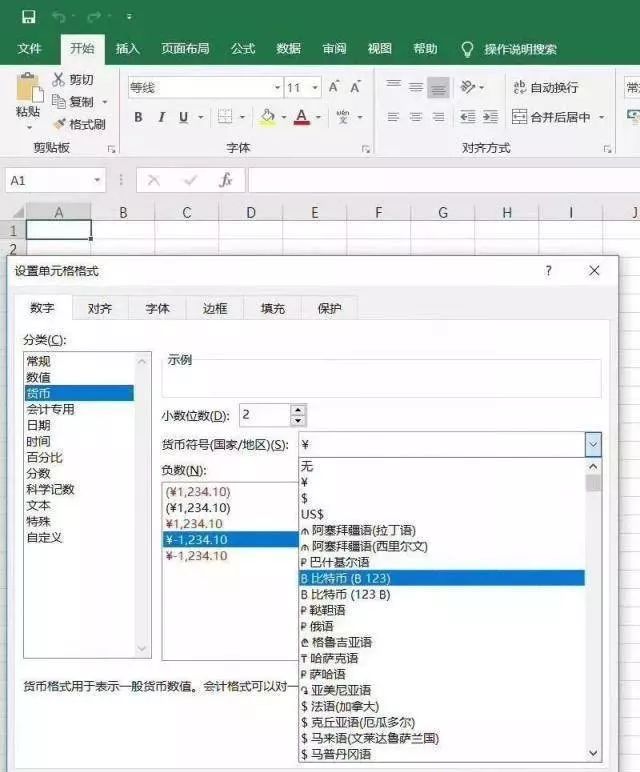Switch to the 审阅 ribbon tab
The image size is (640, 772).
click(x=334, y=48)
